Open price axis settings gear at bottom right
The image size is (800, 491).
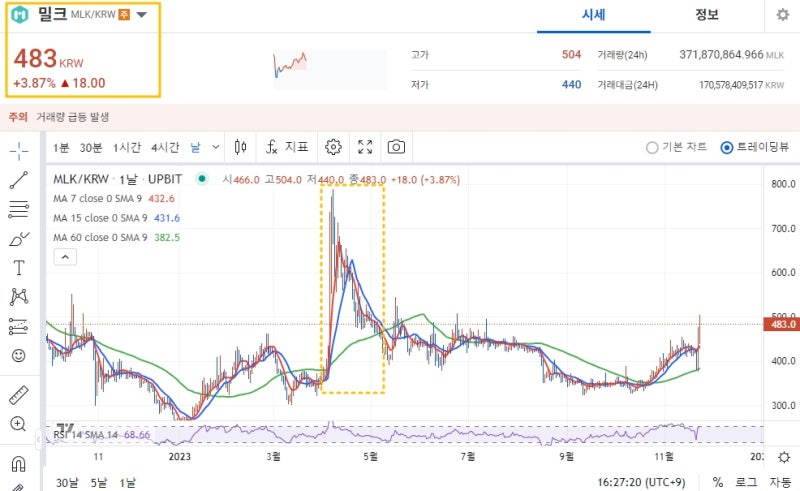click(784, 457)
